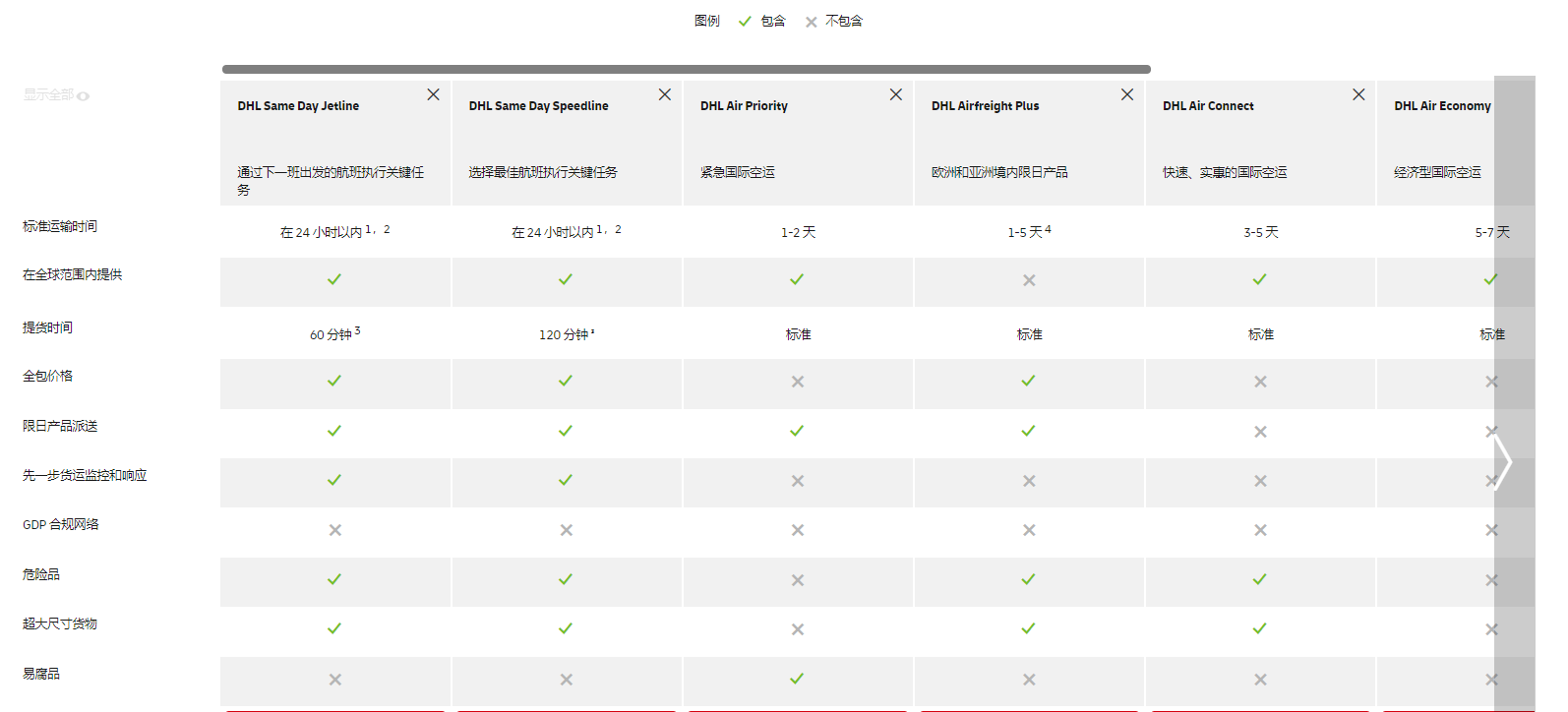Click the 欧洲和亚洲境内限日产品 description
The image size is (1568, 712).
pyautogui.click(x=999, y=172)
